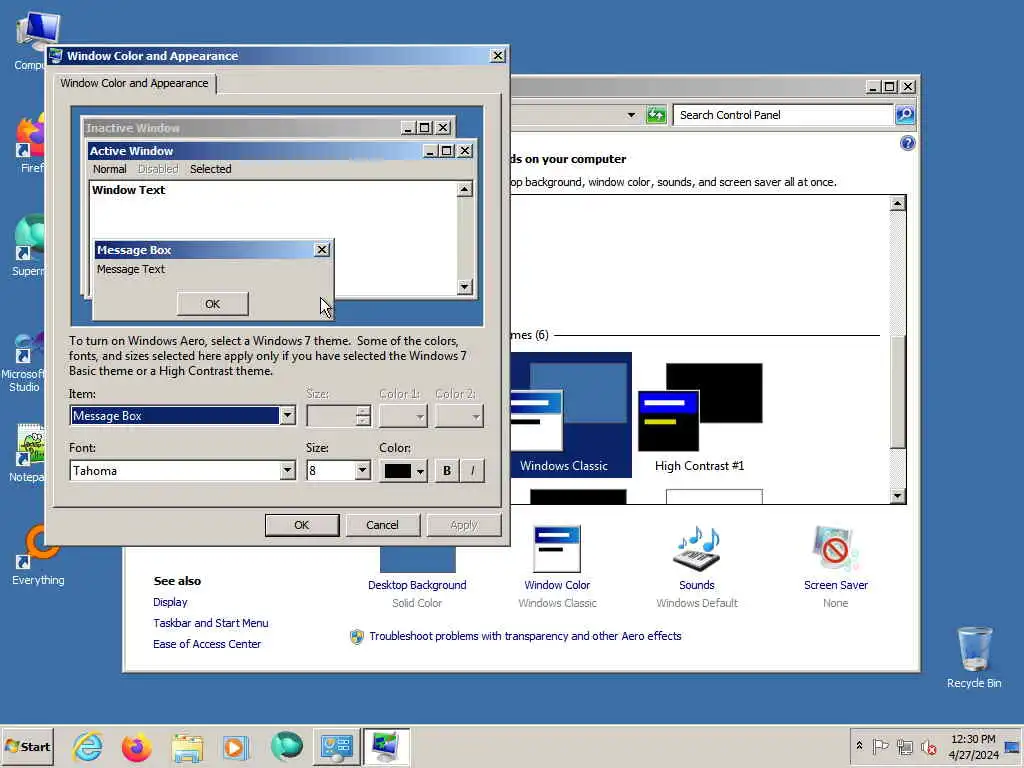
Task: Launch Firefox from the taskbar
Action: tap(136, 746)
